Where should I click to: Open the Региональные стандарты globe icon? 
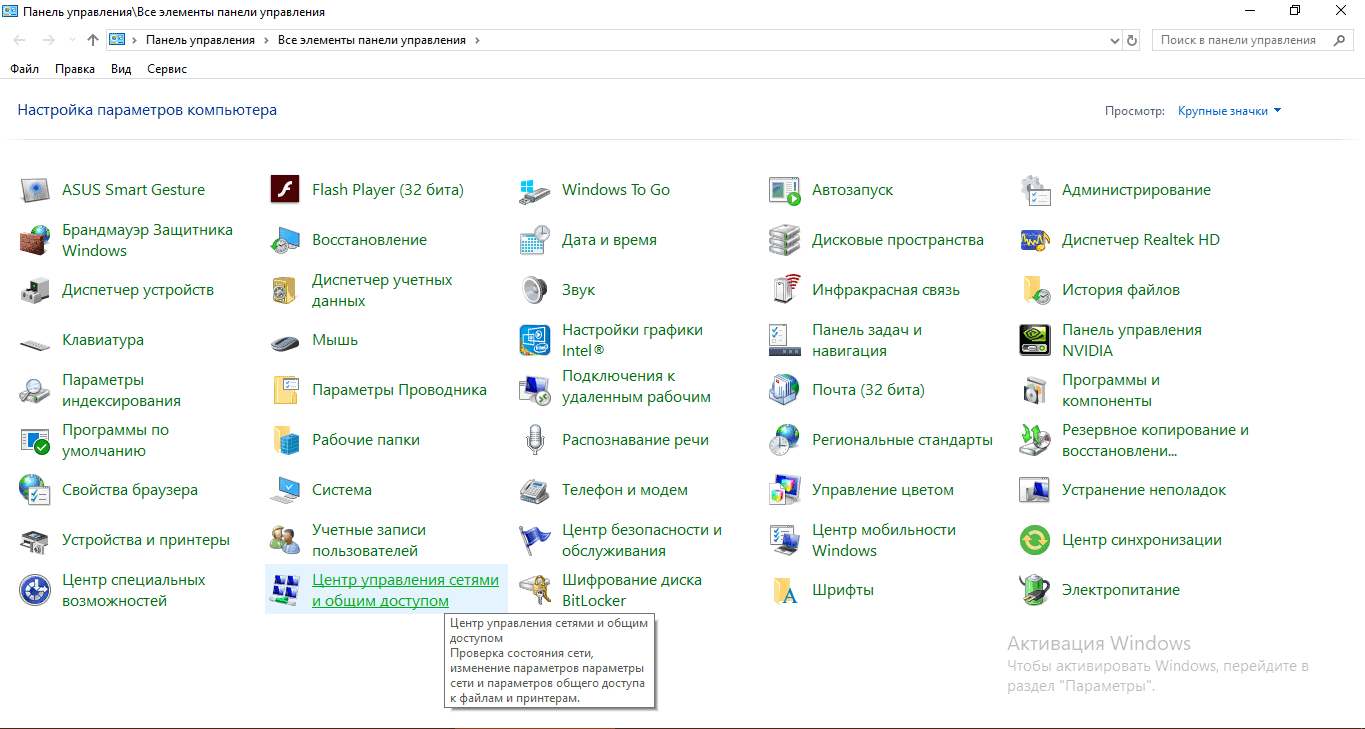[786, 440]
